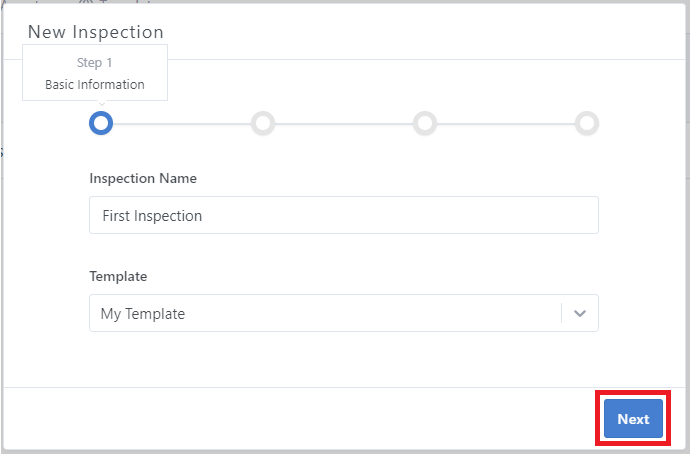Image resolution: width=691 pixels, height=455 pixels.
Task: Focus the Inspection Name input field
Action: (x=343, y=215)
